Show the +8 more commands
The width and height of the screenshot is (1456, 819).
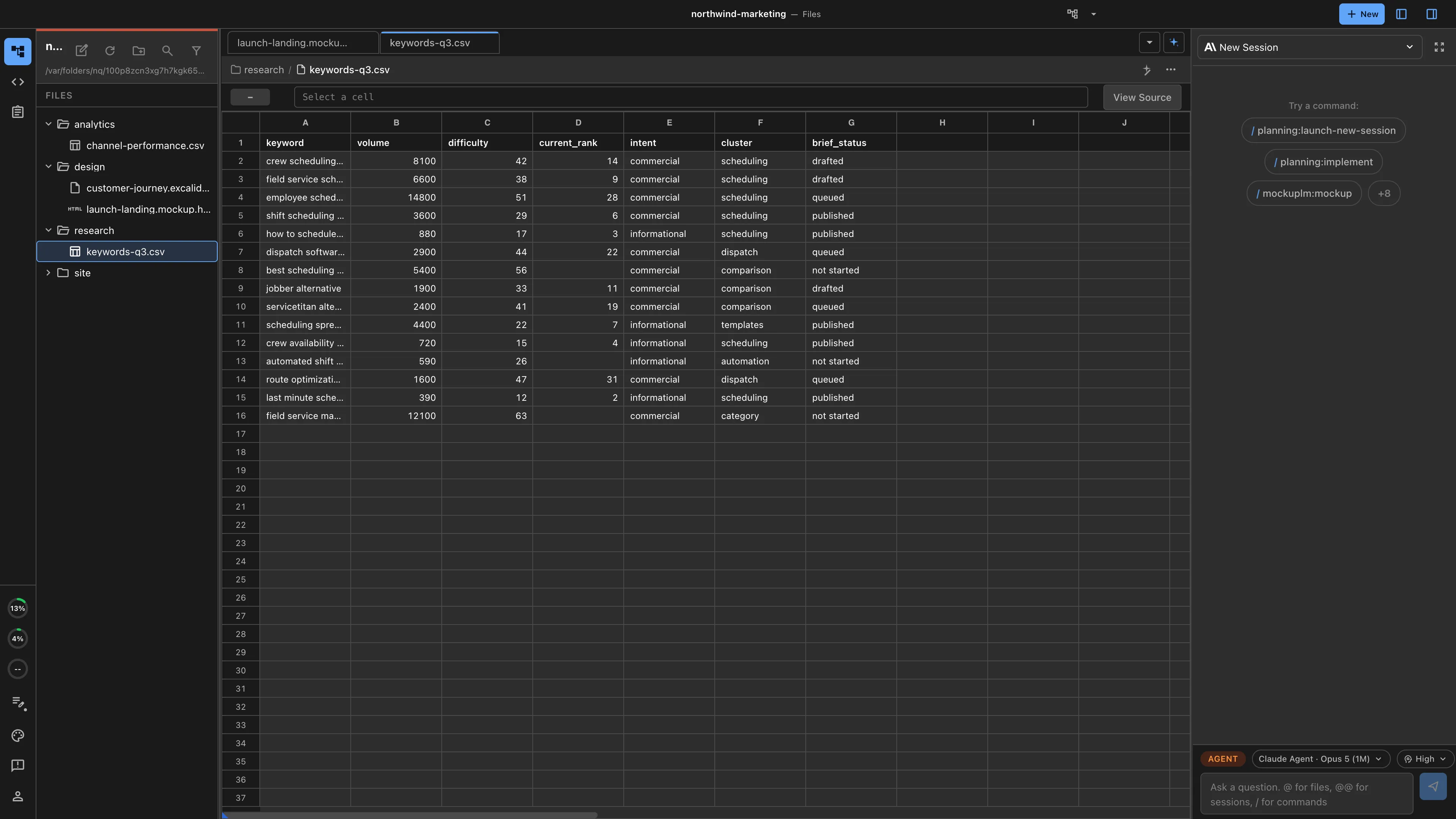tap(1384, 193)
